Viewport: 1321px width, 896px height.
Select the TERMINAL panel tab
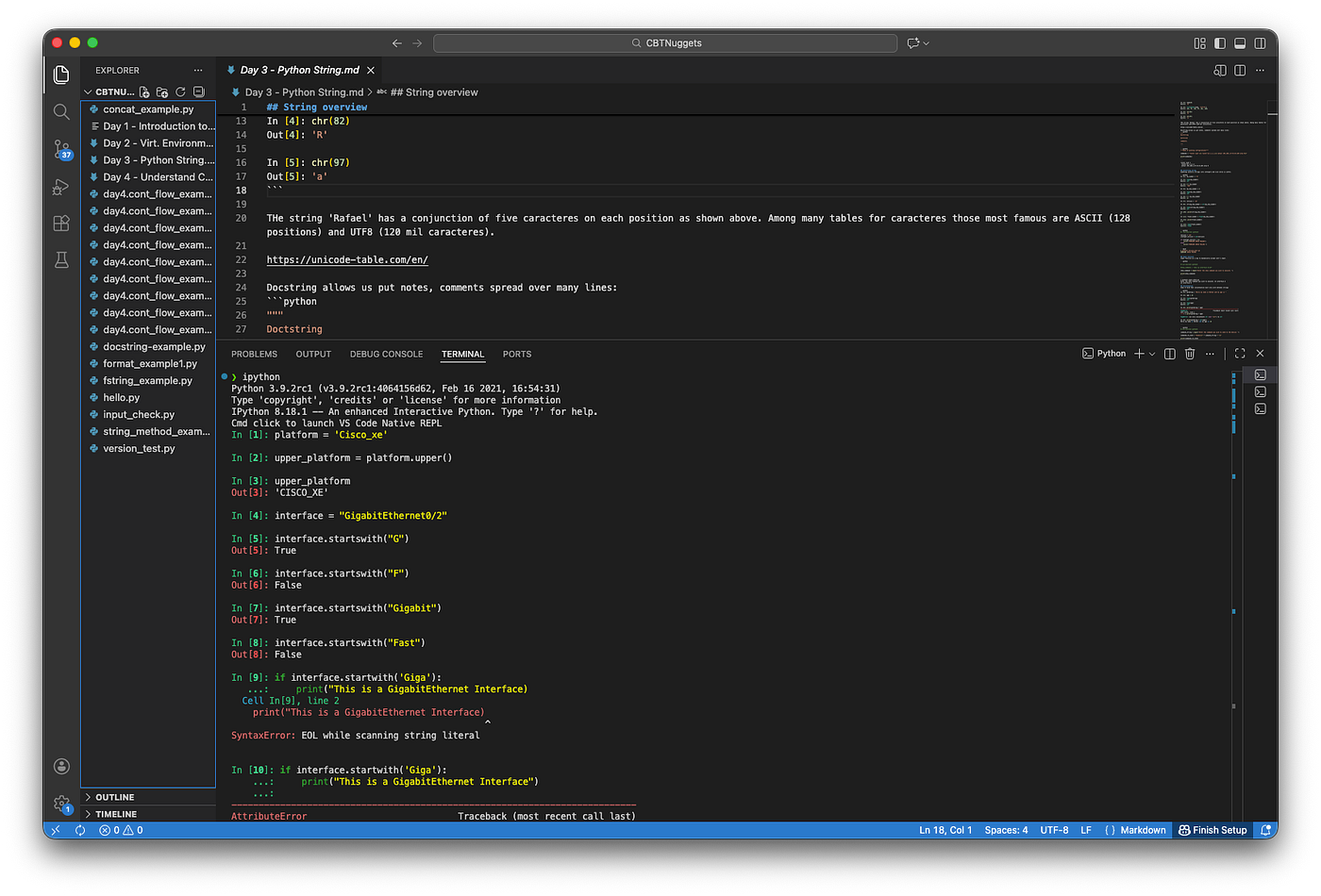[x=462, y=355]
